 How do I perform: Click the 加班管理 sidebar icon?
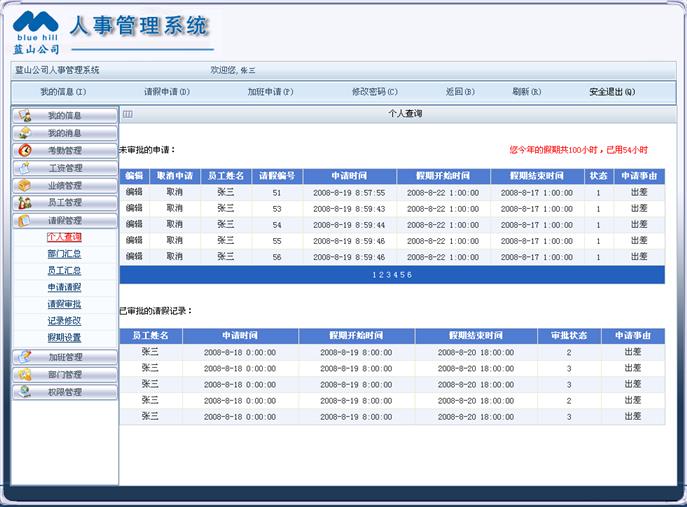click(x=25, y=357)
